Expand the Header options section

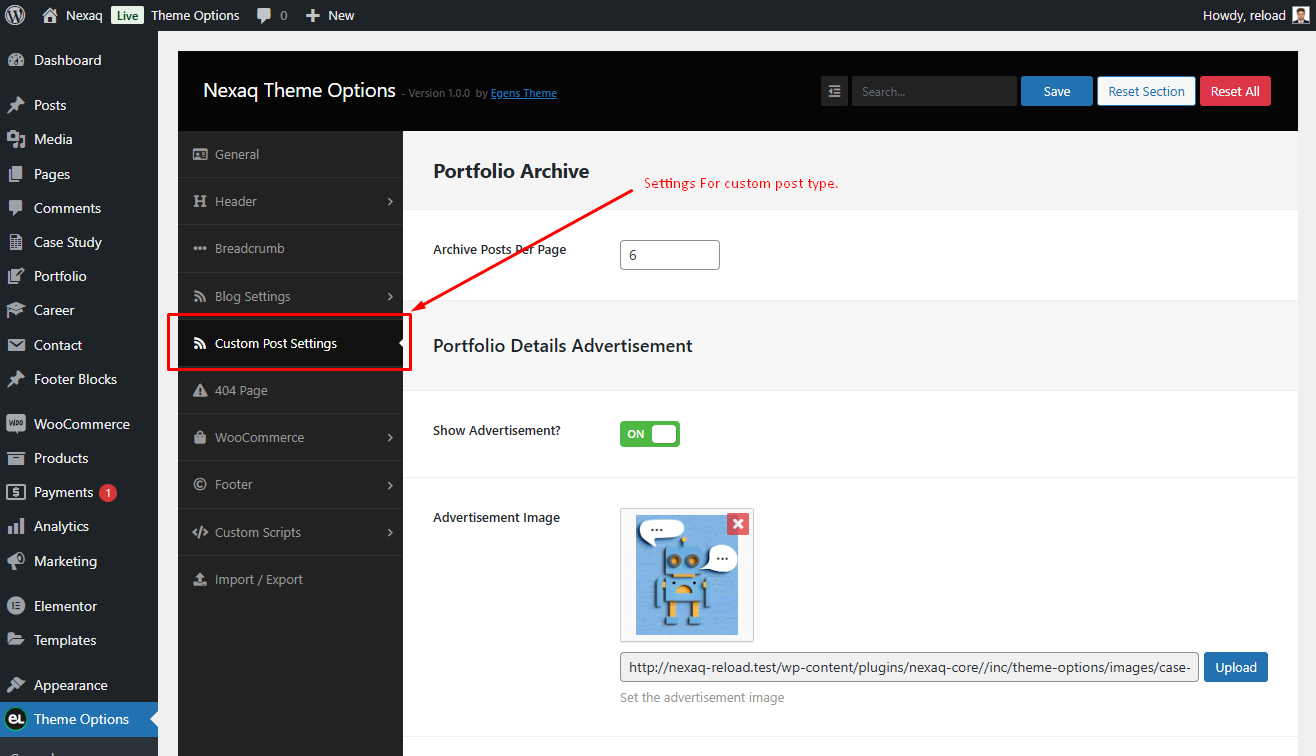290,201
